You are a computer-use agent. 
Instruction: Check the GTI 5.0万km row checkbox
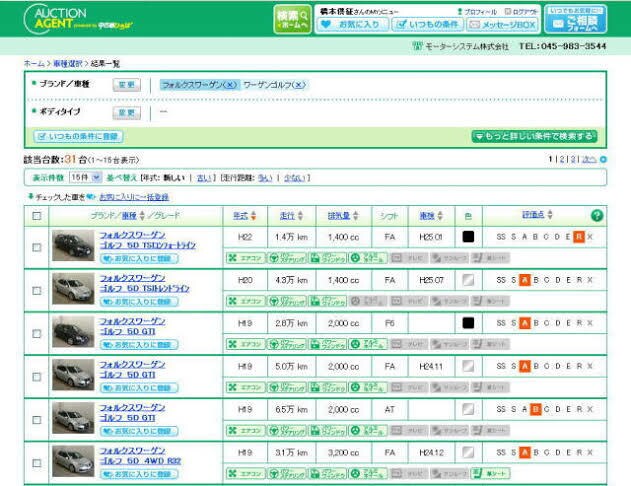[x=37, y=377]
